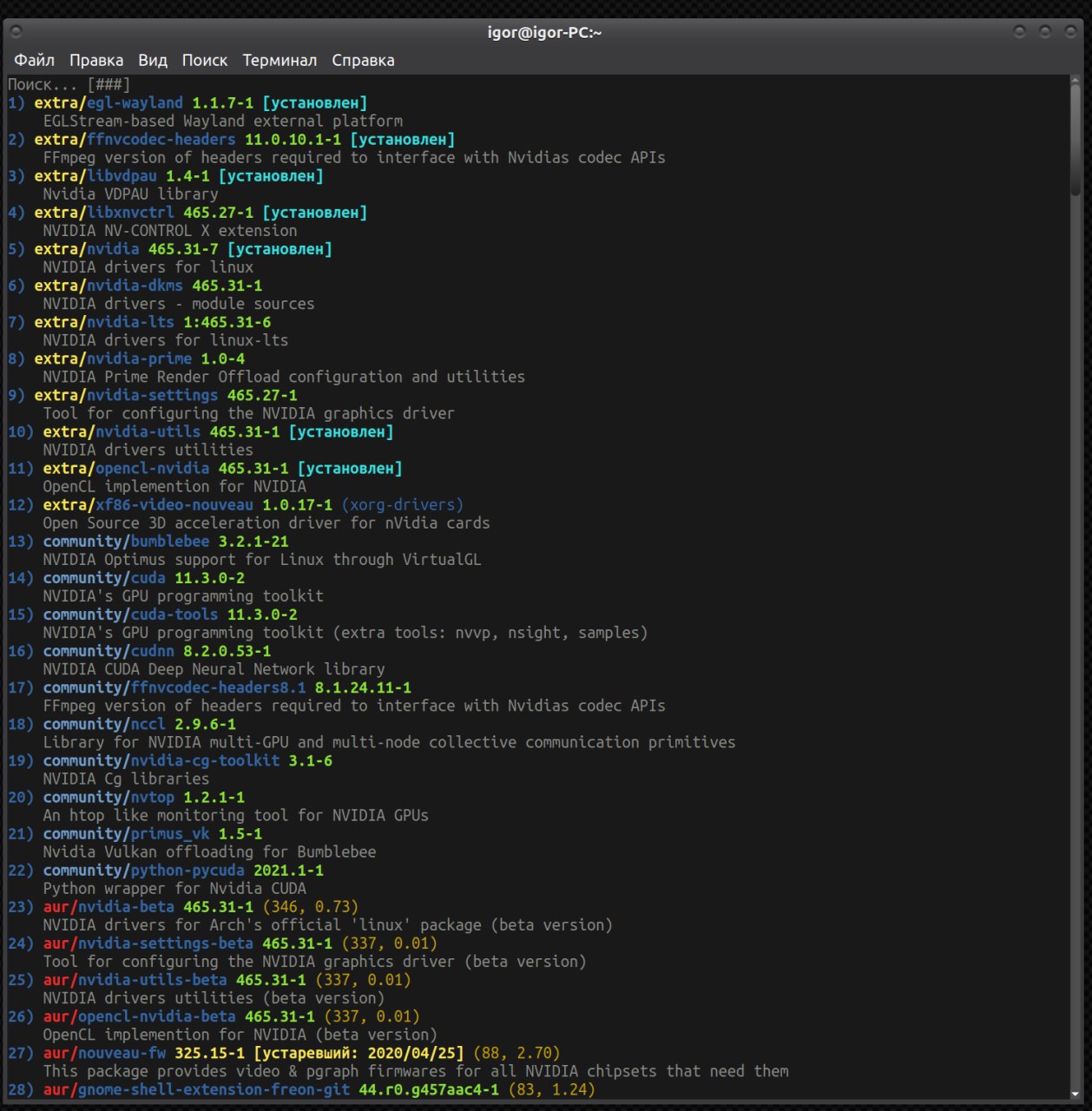
Task: Click the extra/nvidia-settings 465.27-1 package line
Action: pyautogui.click(x=153, y=395)
